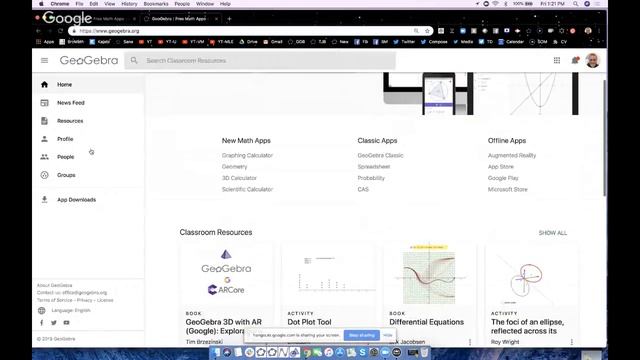Click the search magnifier icon
640x360 pixels.
(x=134, y=60)
